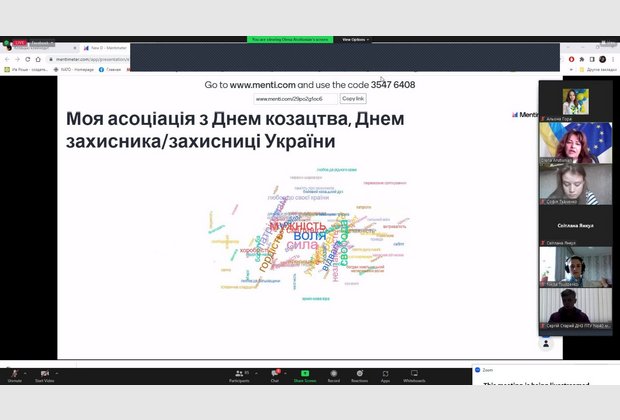Open the Chat panel
Viewport: 620px width, 420px height.
coord(274,374)
